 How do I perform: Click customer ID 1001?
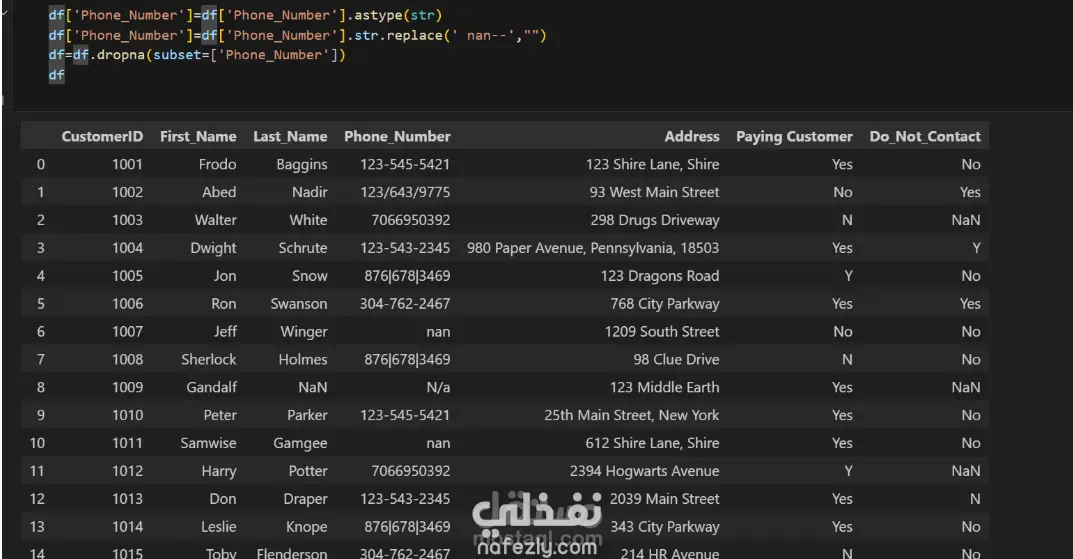pyautogui.click(x=127, y=164)
